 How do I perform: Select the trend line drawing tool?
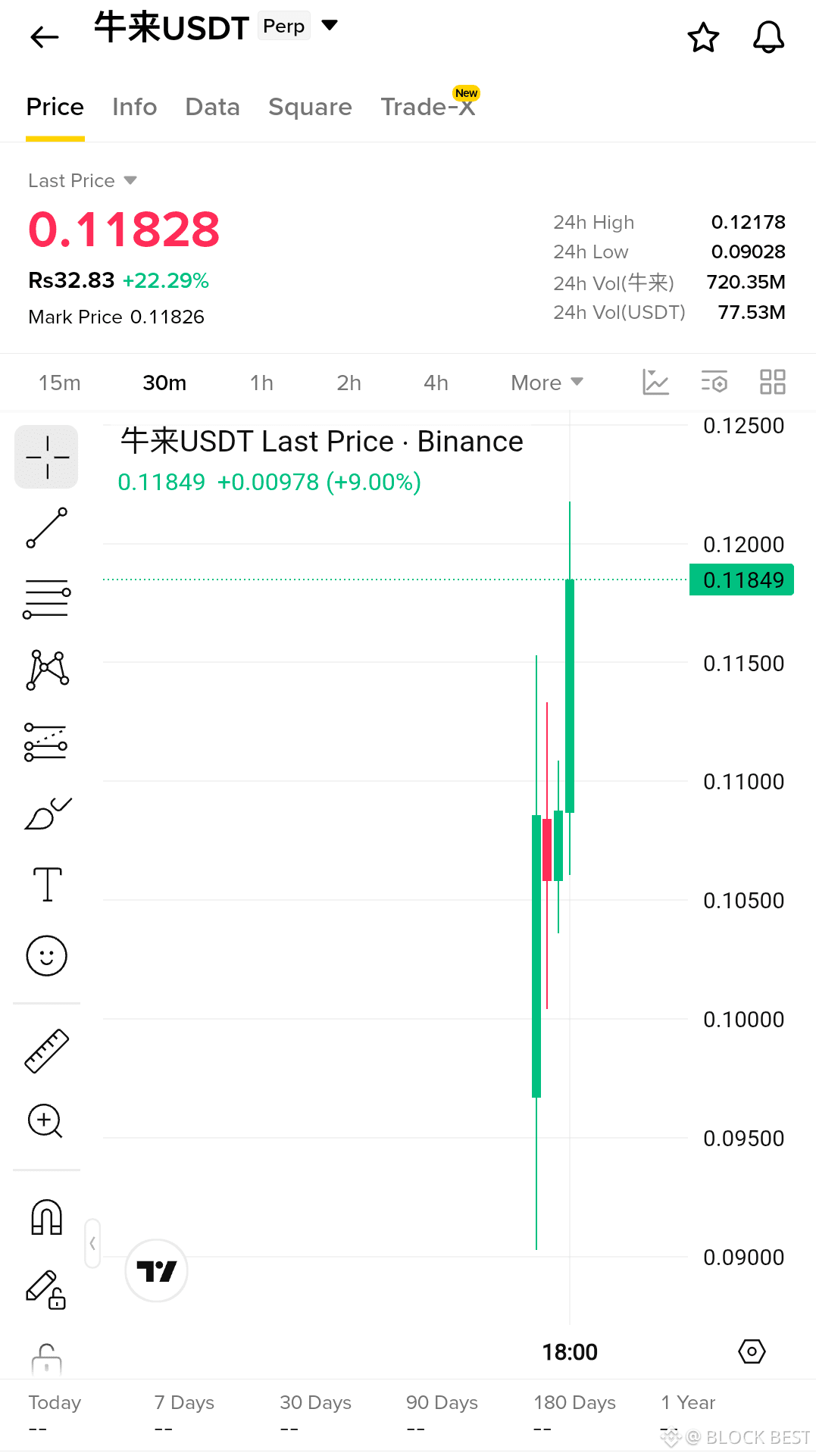click(x=46, y=528)
